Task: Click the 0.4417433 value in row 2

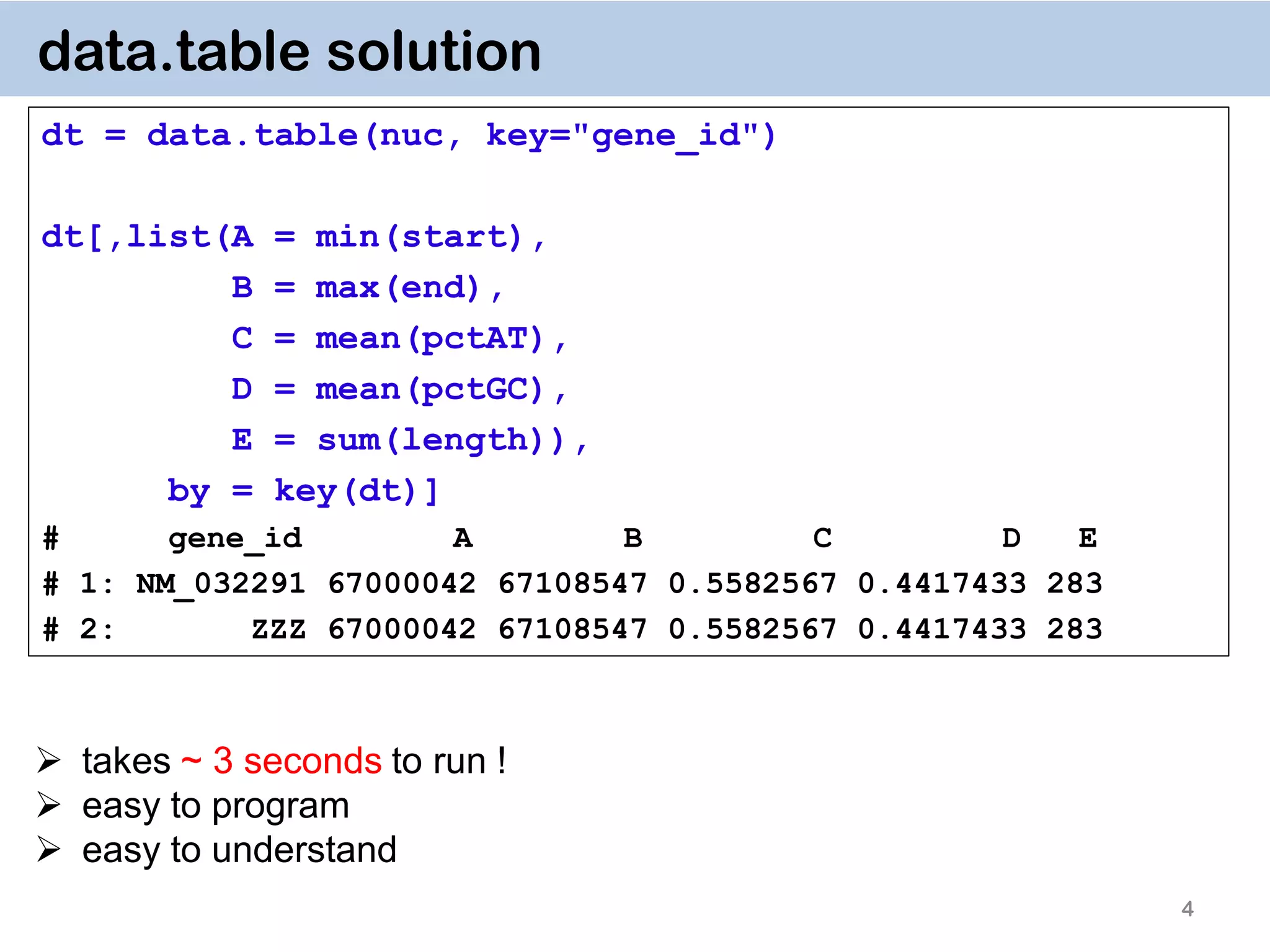Action: pyautogui.click(x=942, y=630)
